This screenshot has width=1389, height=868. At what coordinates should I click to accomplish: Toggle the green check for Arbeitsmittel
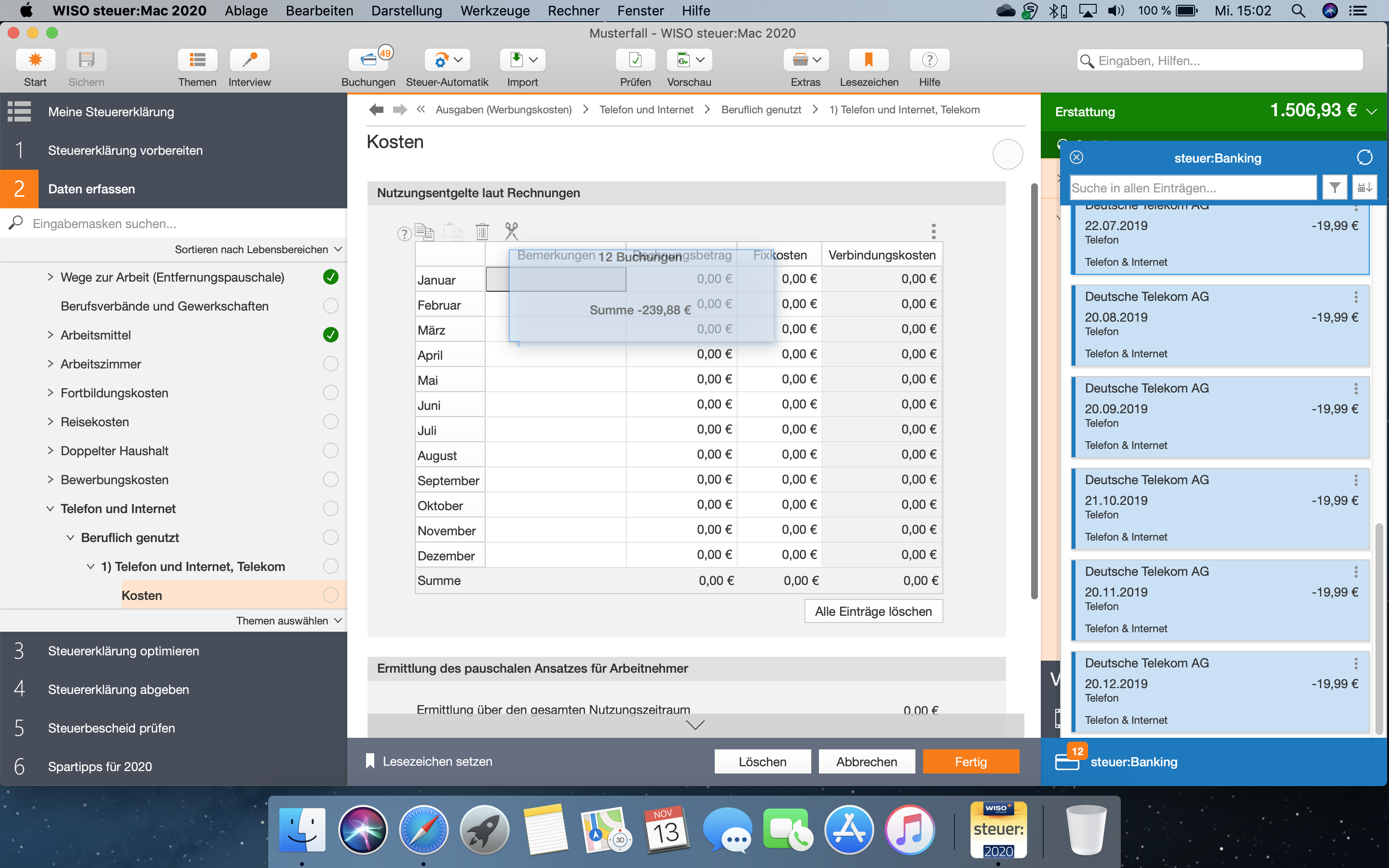(x=330, y=335)
